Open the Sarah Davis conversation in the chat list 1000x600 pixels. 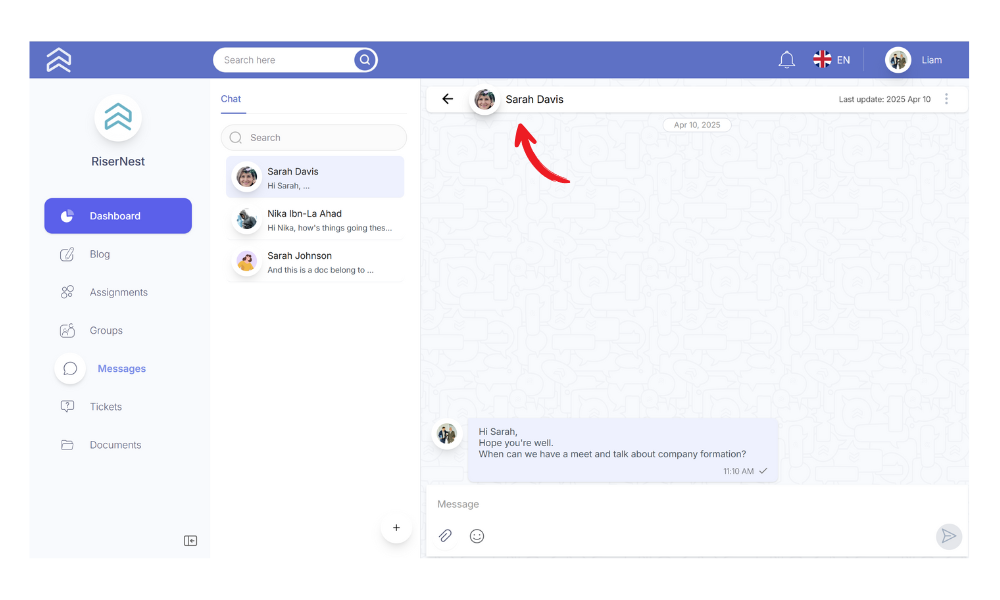coord(315,177)
